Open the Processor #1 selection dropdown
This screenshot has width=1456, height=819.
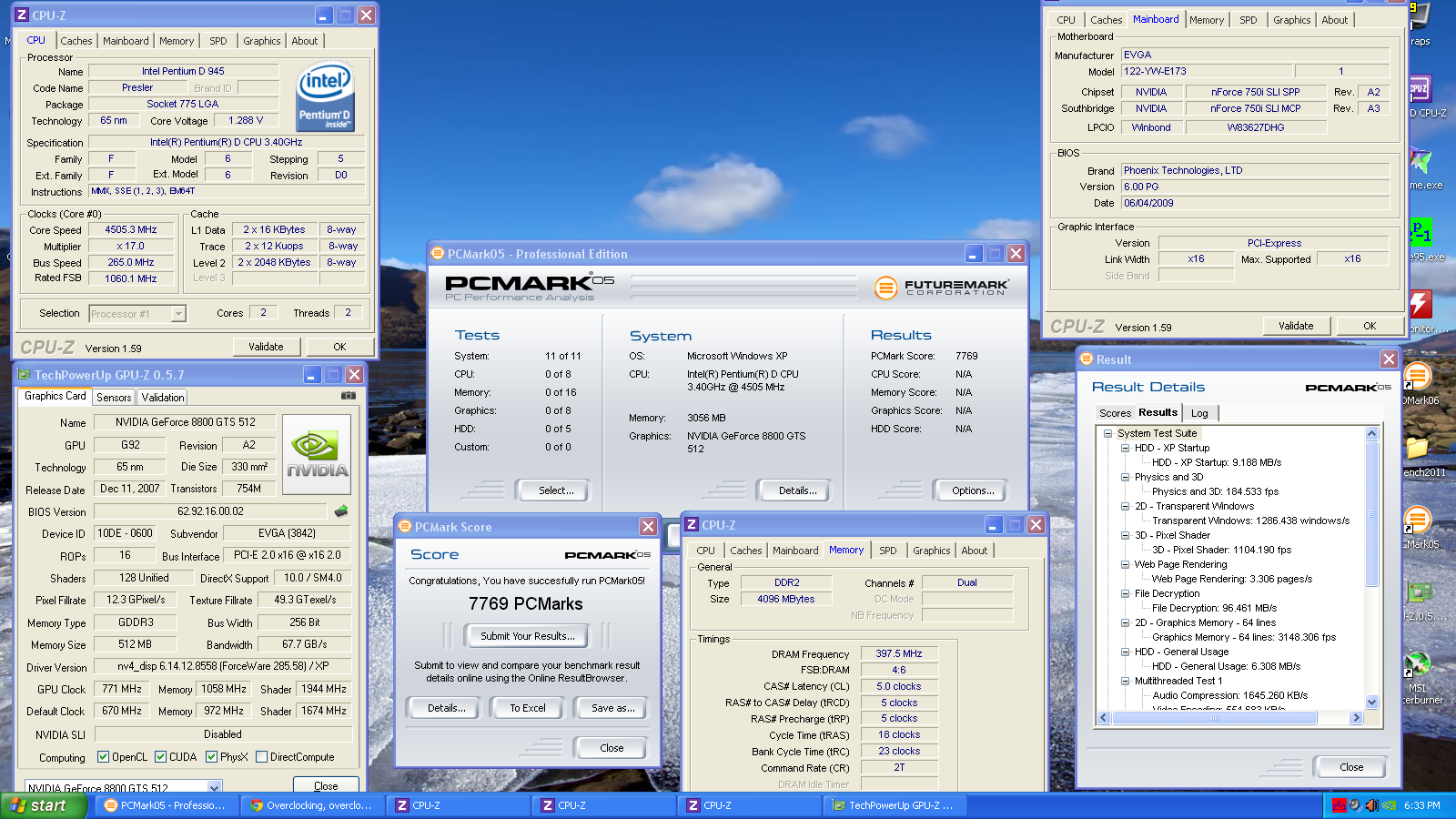click(178, 314)
